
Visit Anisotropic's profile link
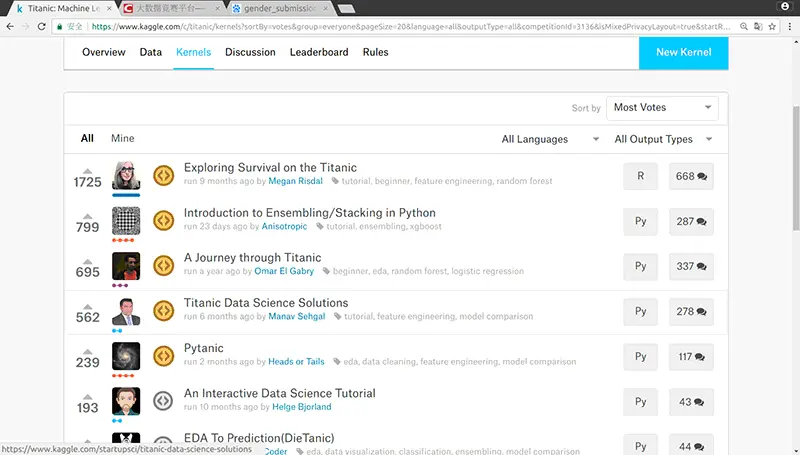pos(284,226)
